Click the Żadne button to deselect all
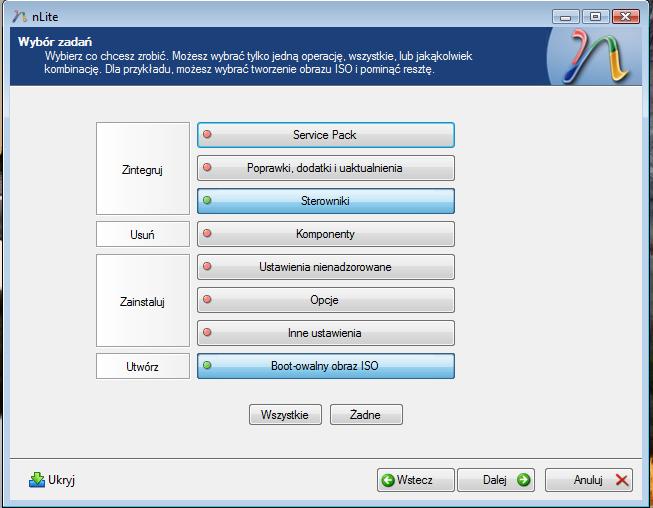The image size is (653, 508). point(366,414)
